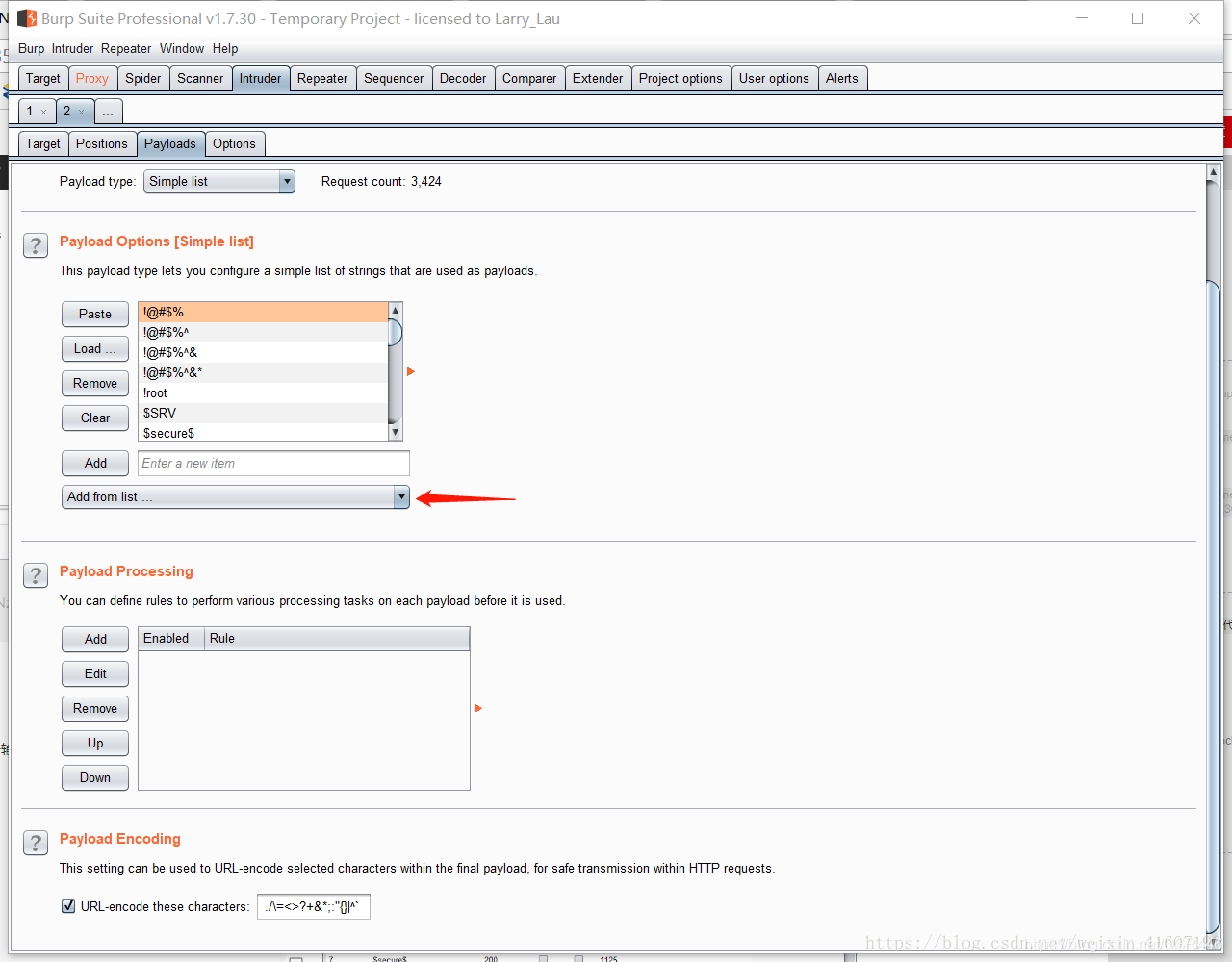The height and width of the screenshot is (962, 1232).
Task: Close Intruder attack tab 2
Action: [x=81, y=112]
